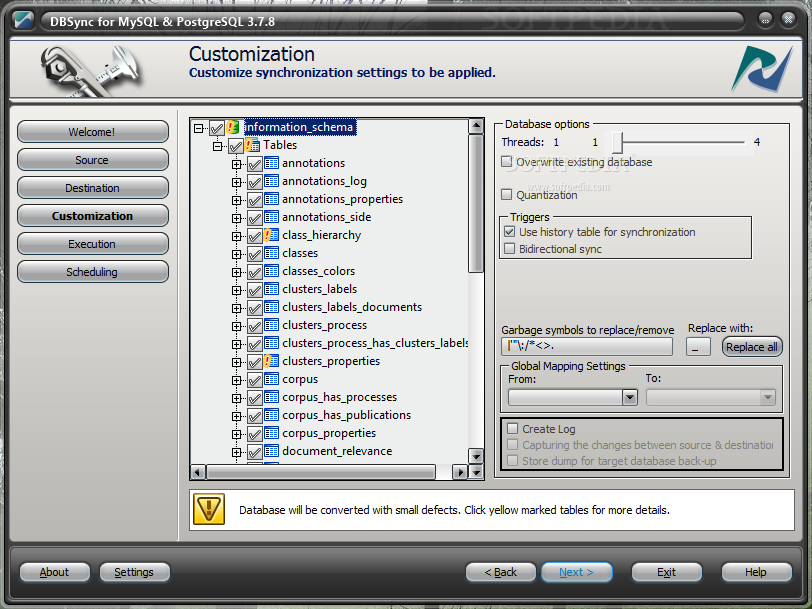This screenshot has height=609, width=812.
Task: Go to the Welcome! step
Action: point(92,132)
